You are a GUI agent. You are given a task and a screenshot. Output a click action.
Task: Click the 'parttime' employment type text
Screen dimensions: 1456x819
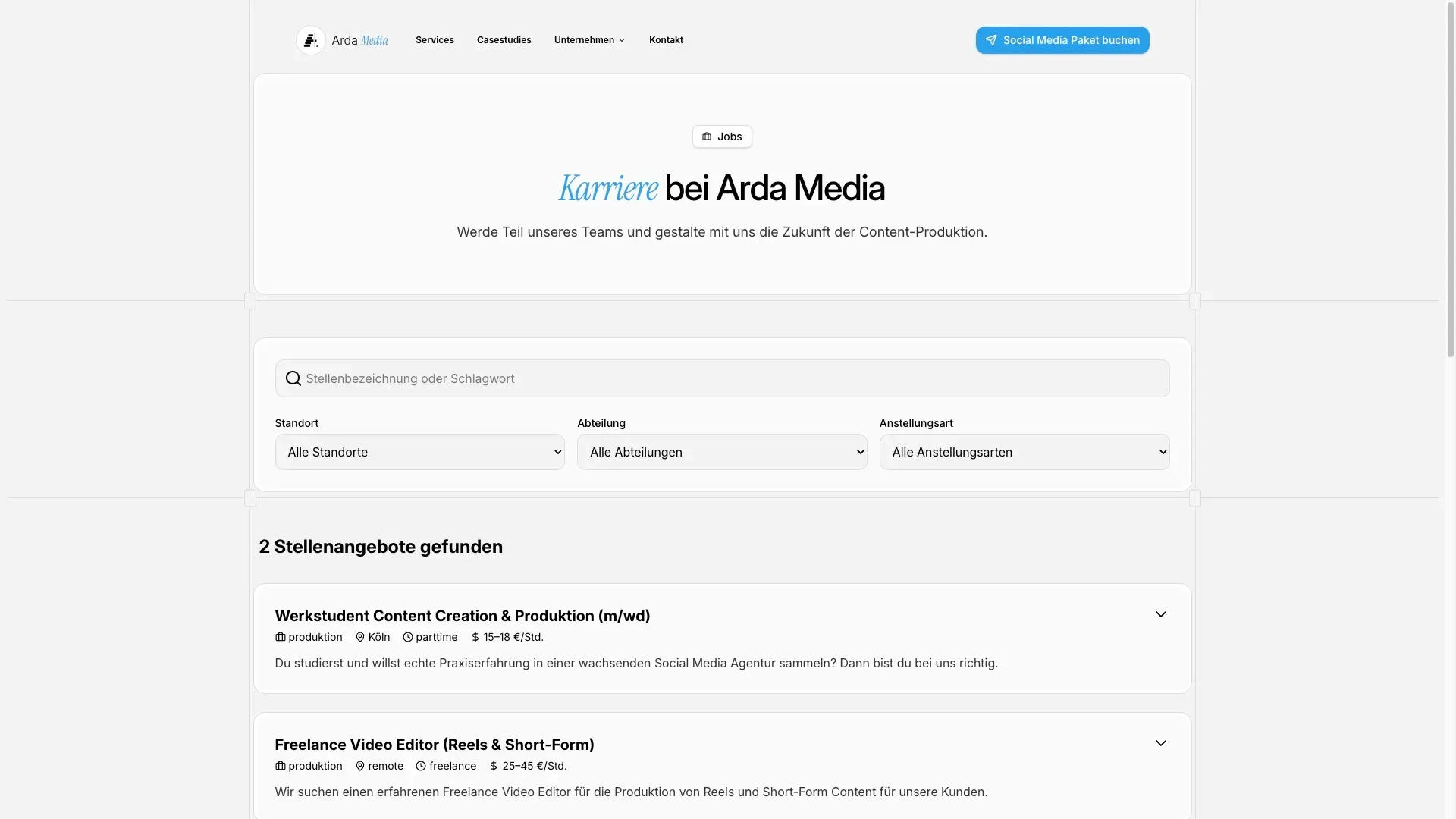437,637
